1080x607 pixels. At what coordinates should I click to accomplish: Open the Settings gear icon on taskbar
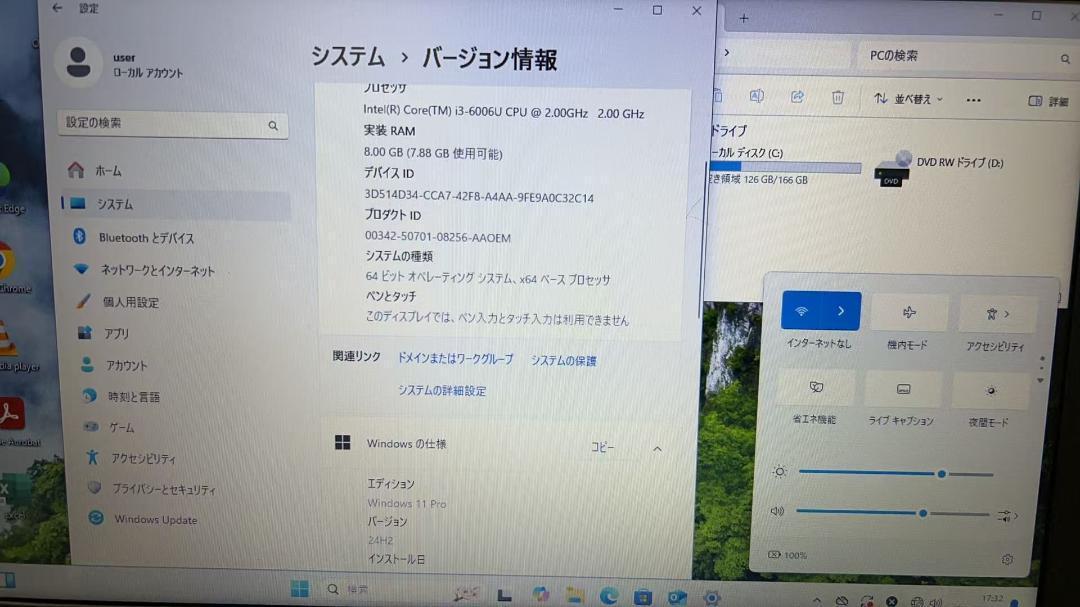712,597
